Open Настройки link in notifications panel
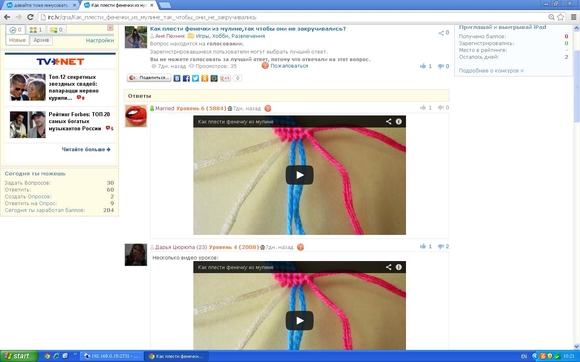Viewport: 580px width, 362px height. (100, 40)
